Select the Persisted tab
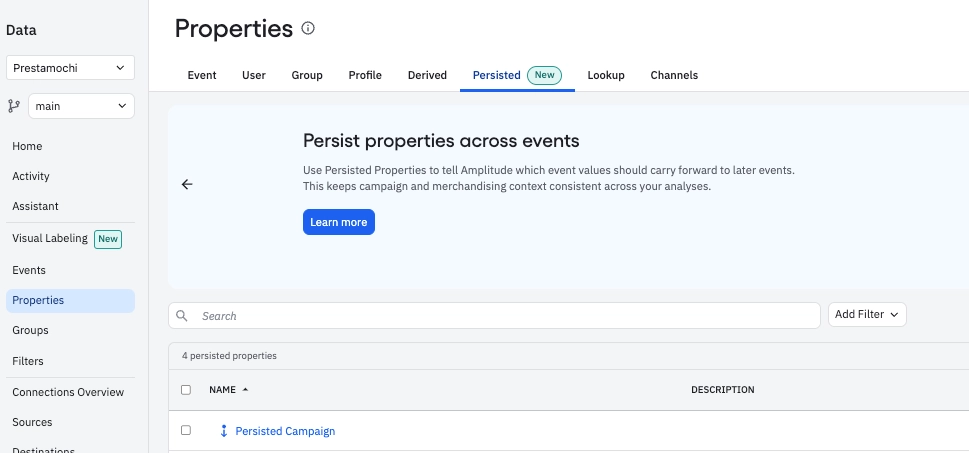The image size is (969, 453). tap(517, 75)
